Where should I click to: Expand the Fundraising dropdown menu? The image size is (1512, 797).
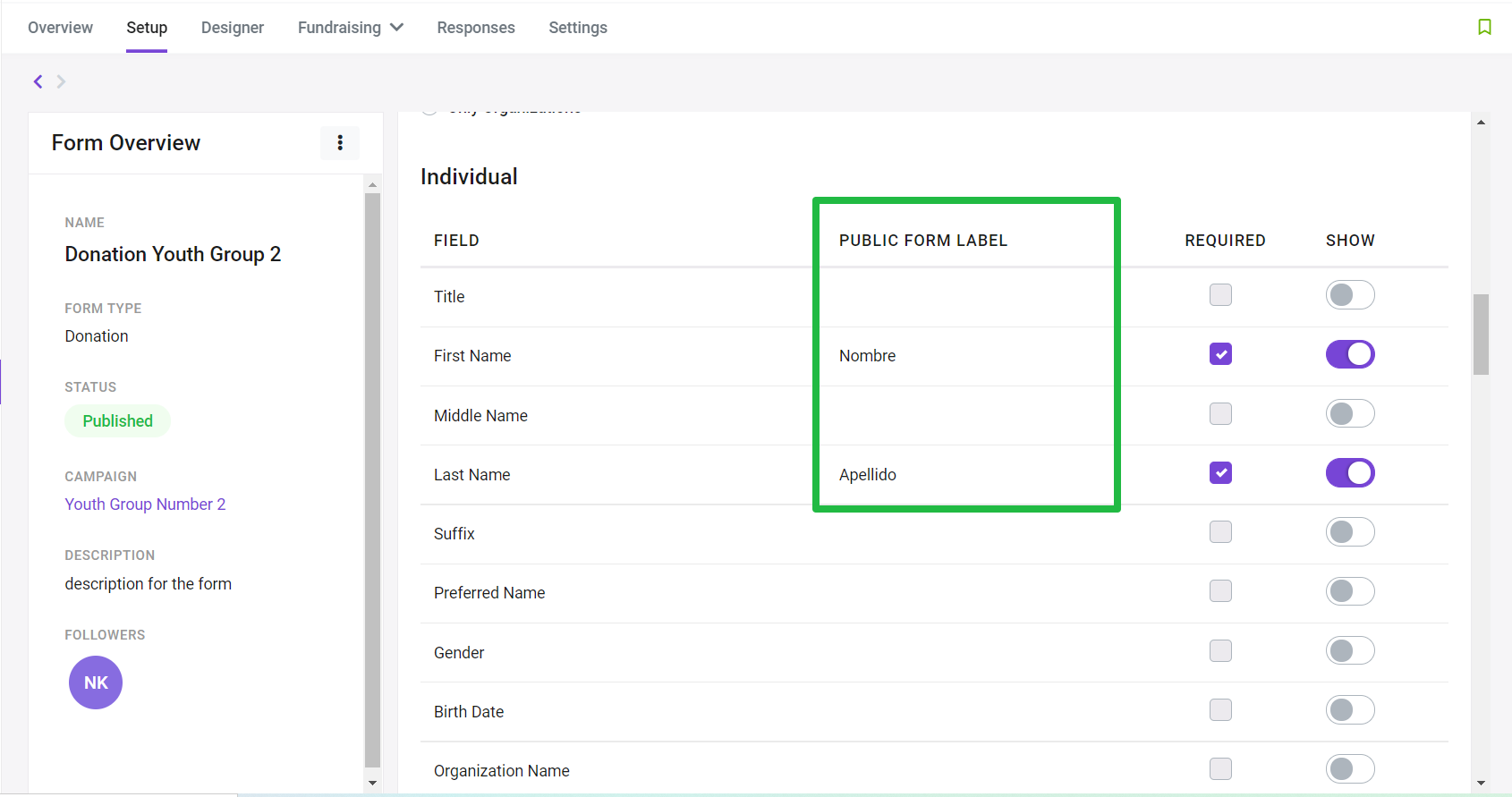(350, 28)
